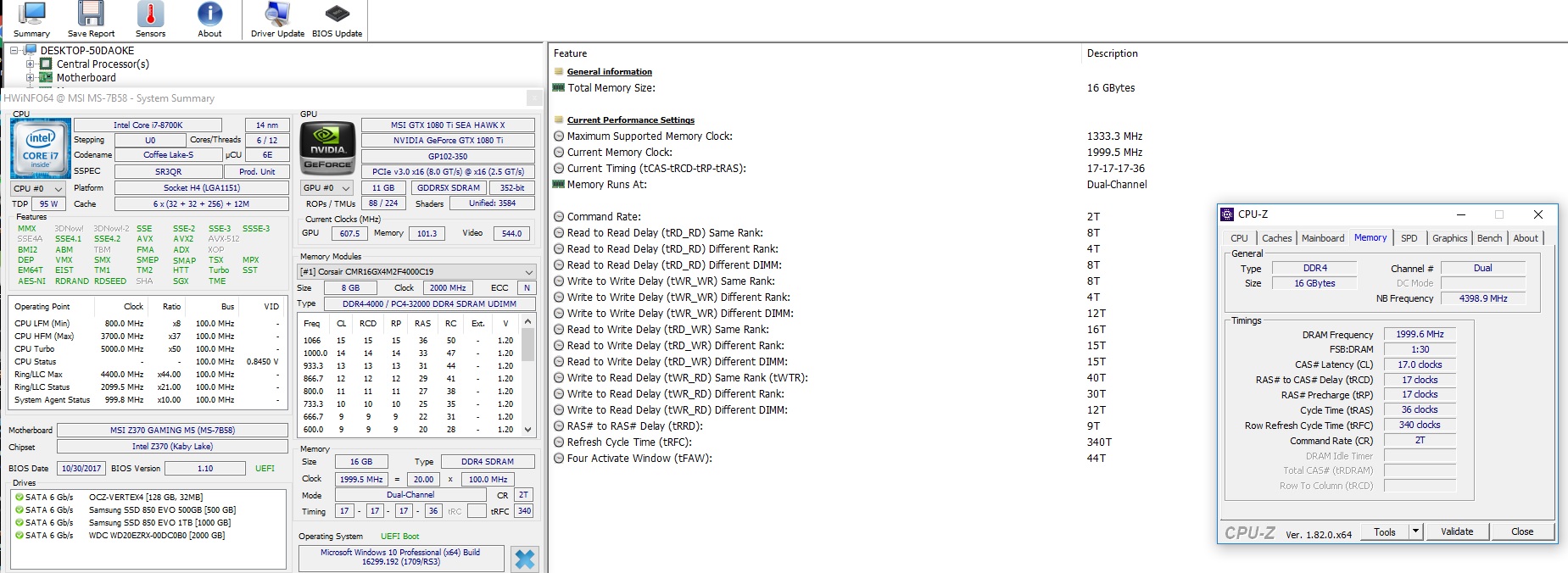Click the MSI GTX 1080 Ti SEA HAWK X field
The width and height of the screenshot is (1568, 573).
tap(448, 125)
